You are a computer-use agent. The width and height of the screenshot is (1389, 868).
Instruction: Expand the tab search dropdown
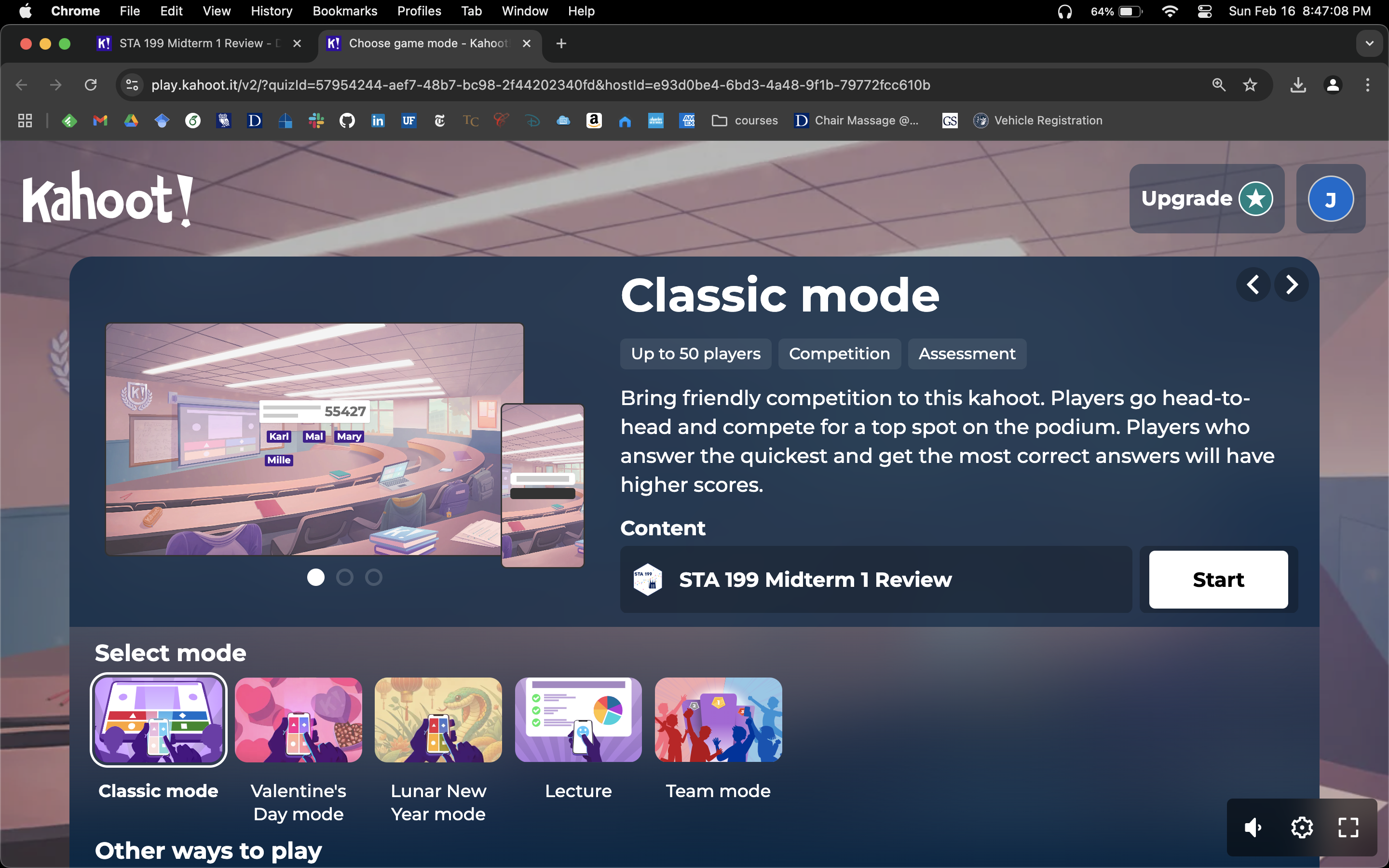pyautogui.click(x=1370, y=43)
